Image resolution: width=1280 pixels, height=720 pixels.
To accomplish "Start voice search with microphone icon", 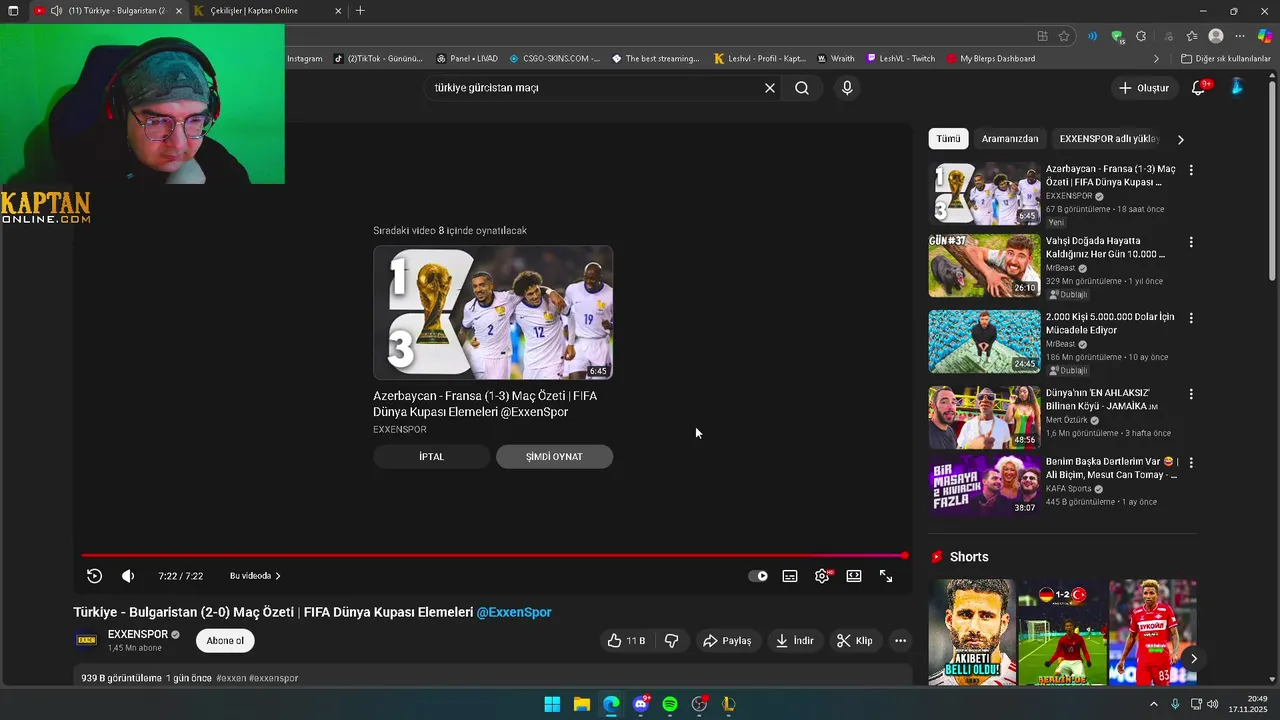I will click(x=847, y=88).
